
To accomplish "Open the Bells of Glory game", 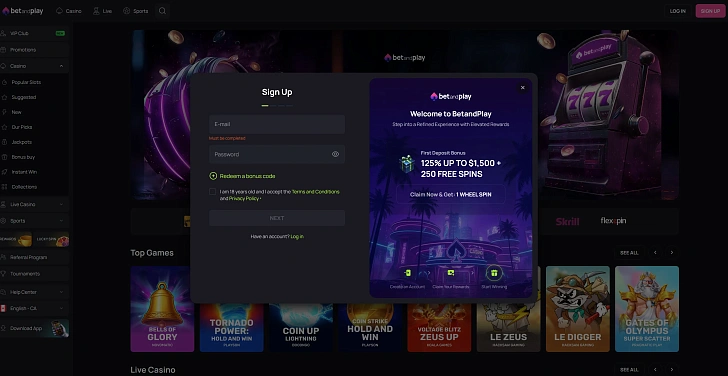I will (162, 309).
